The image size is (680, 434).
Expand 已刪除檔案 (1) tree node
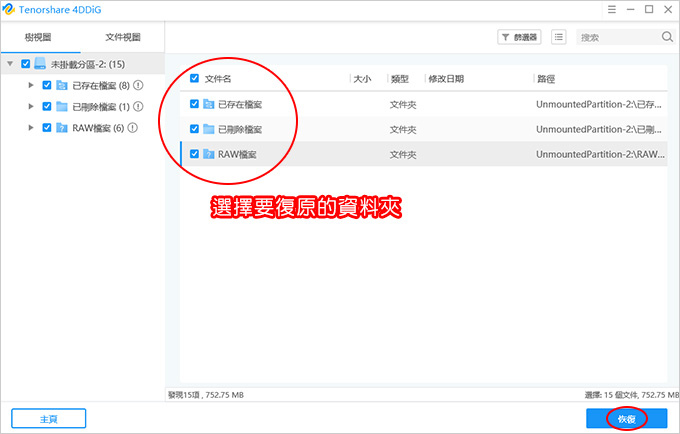(x=31, y=106)
